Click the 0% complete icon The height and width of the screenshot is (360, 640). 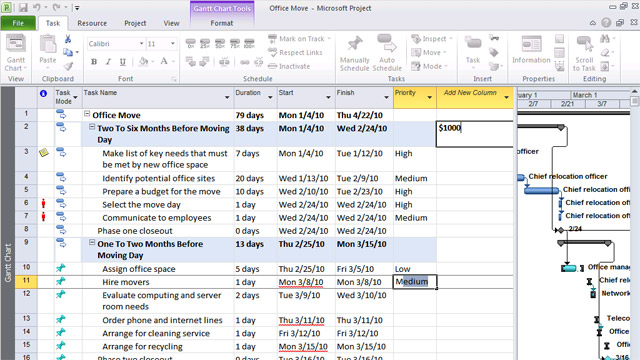(191, 43)
